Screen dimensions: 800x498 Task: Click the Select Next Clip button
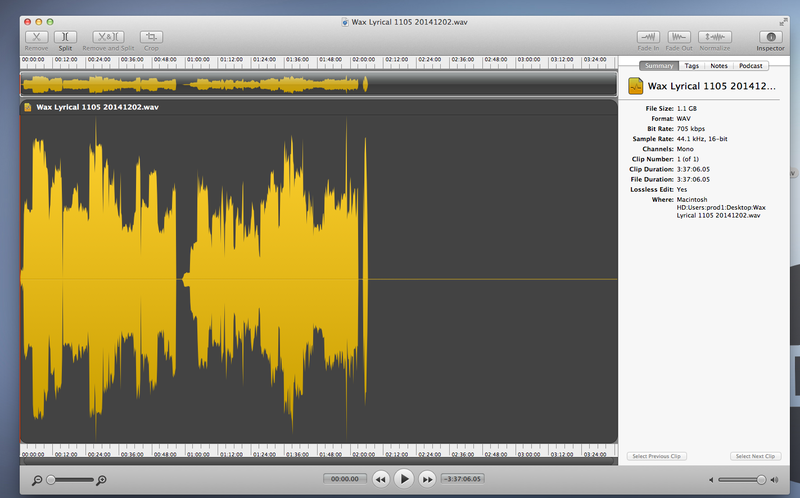(x=756, y=456)
